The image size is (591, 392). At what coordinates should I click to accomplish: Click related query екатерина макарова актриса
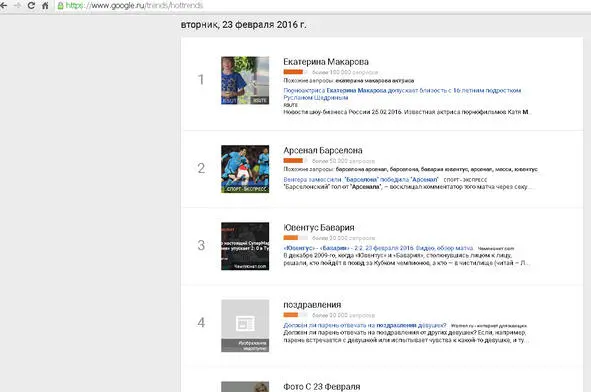point(375,81)
